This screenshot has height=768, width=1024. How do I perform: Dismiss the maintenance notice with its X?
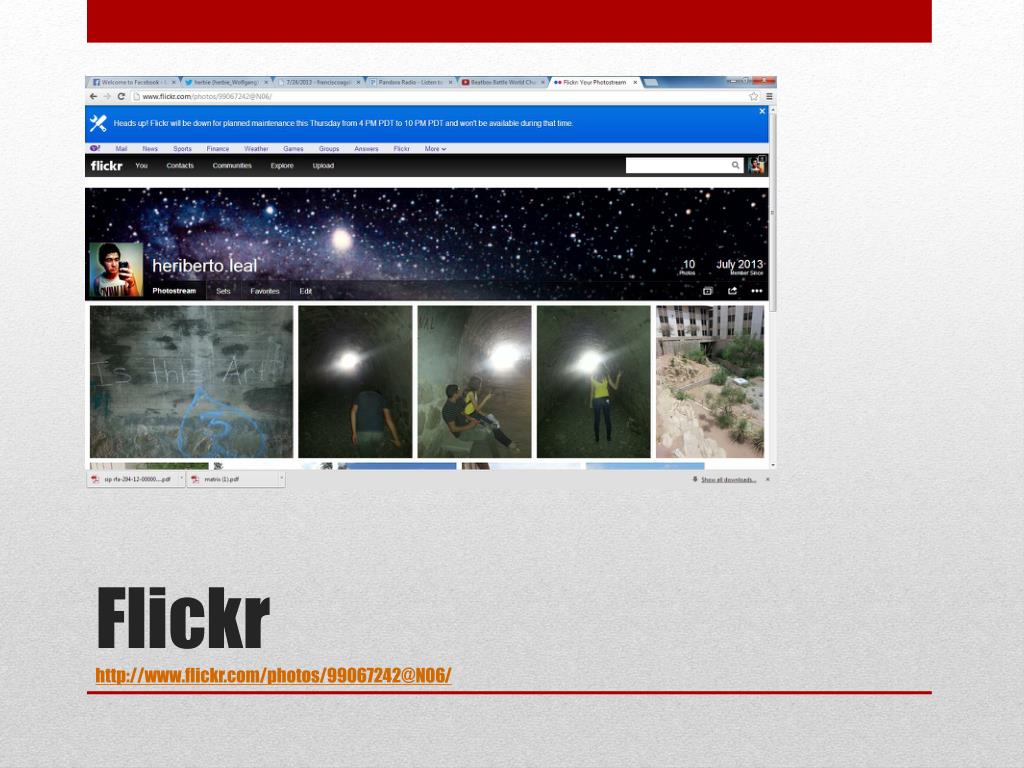tap(762, 112)
